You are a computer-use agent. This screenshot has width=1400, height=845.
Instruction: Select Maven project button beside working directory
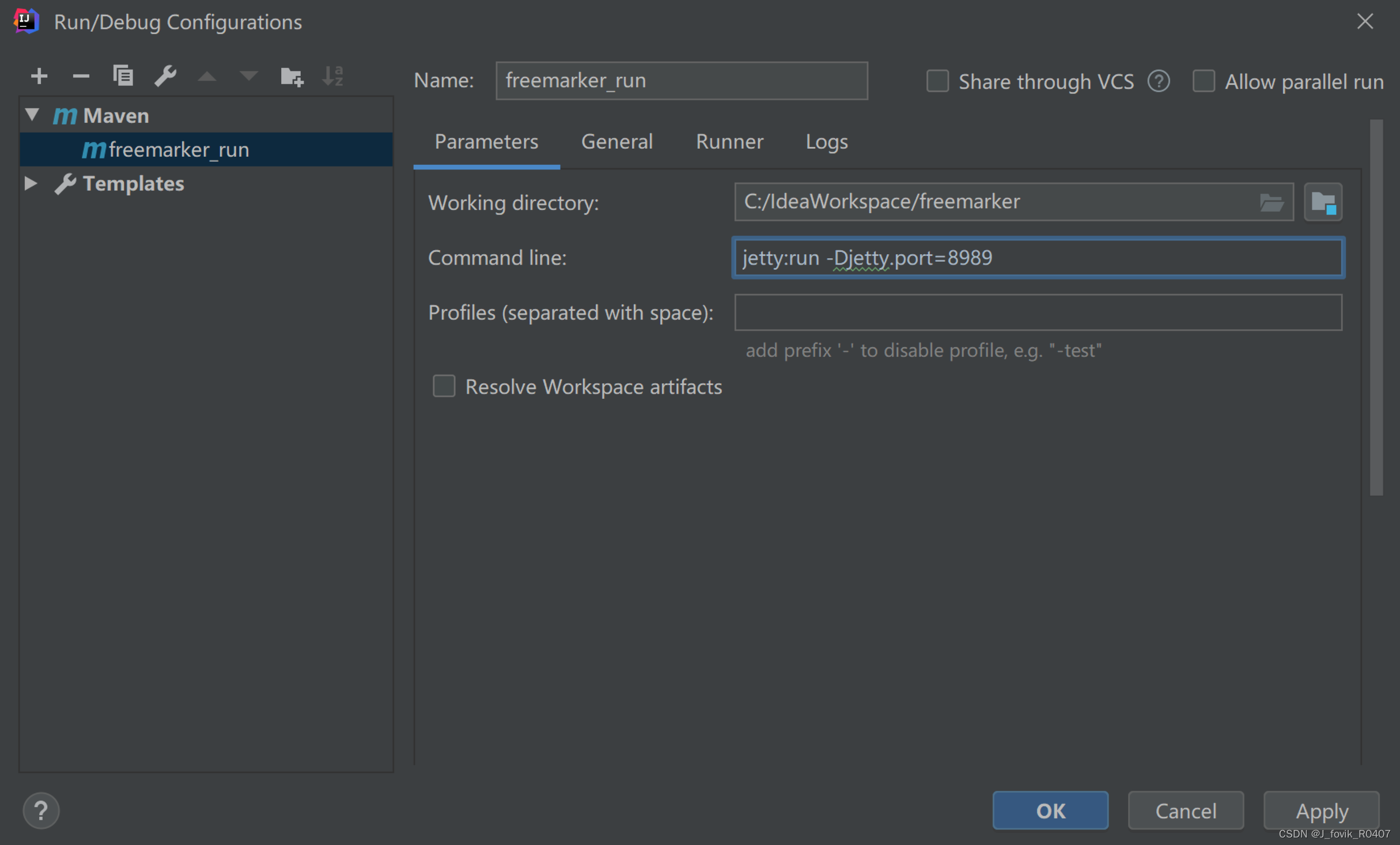click(x=1323, y=202)
